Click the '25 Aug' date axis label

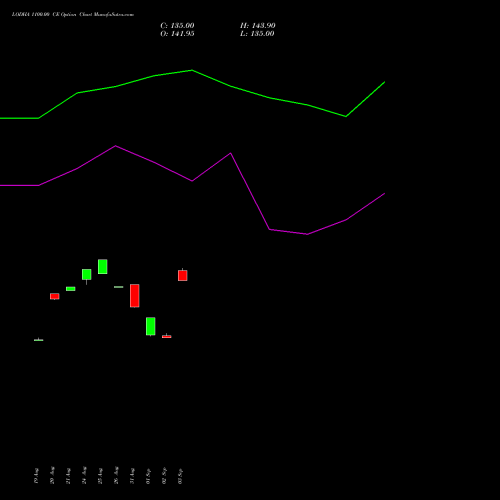click(100, 476)
